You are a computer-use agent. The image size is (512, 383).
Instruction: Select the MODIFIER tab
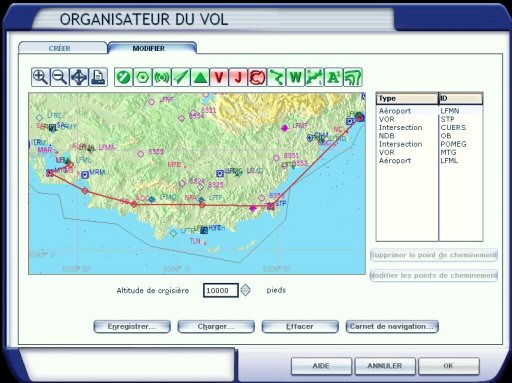point(152,48)
